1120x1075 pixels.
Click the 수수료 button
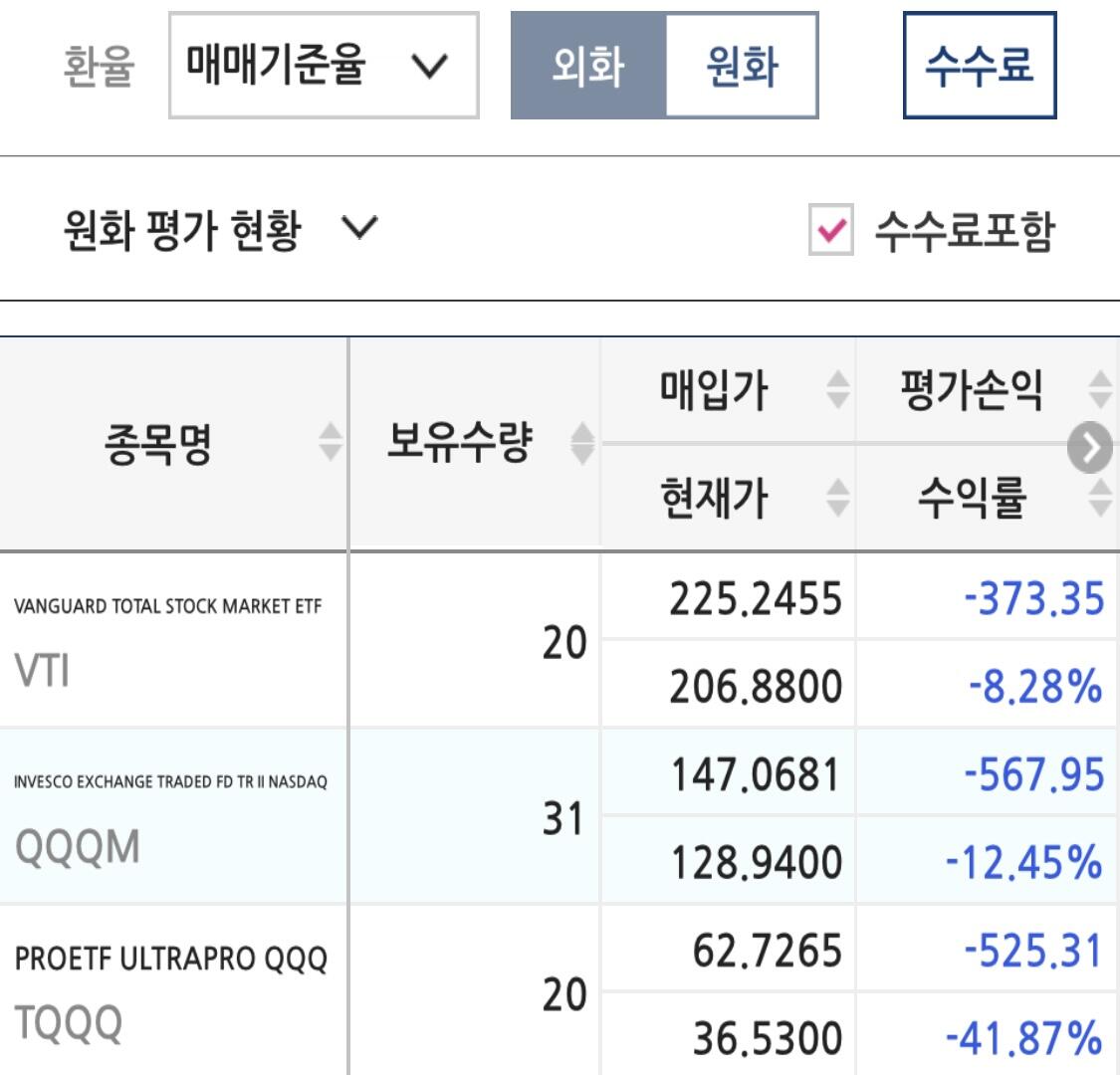point(980,65)
